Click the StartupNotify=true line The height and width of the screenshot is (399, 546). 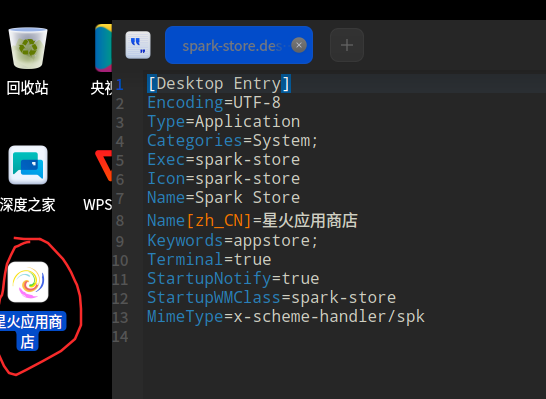click(x=233, y=279)
